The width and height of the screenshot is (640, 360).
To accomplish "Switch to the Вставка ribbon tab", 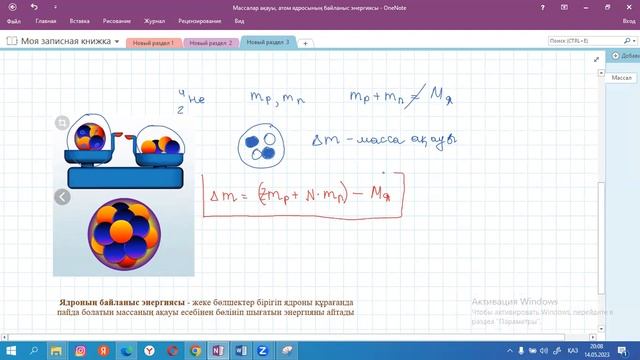I will (80, 21).
